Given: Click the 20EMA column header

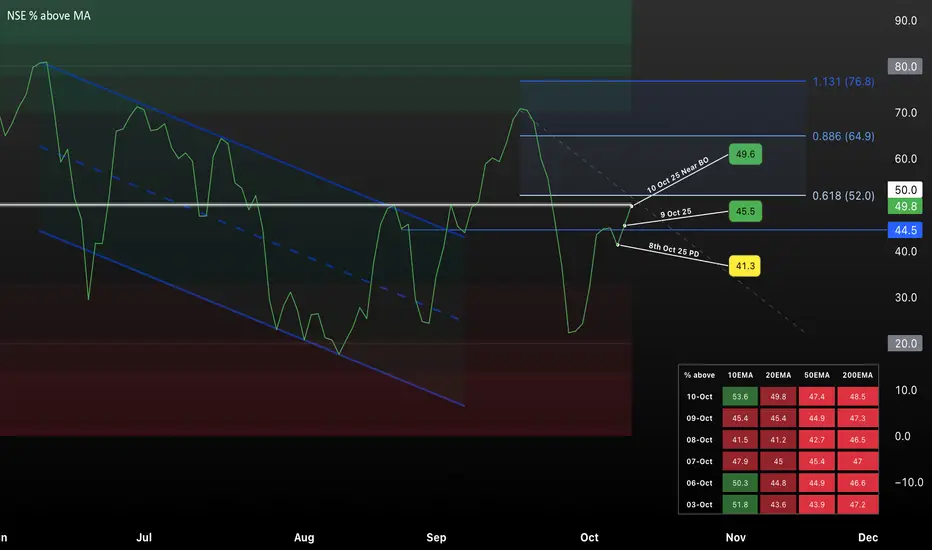Looking at the screenshot, I should coord(778,375).
